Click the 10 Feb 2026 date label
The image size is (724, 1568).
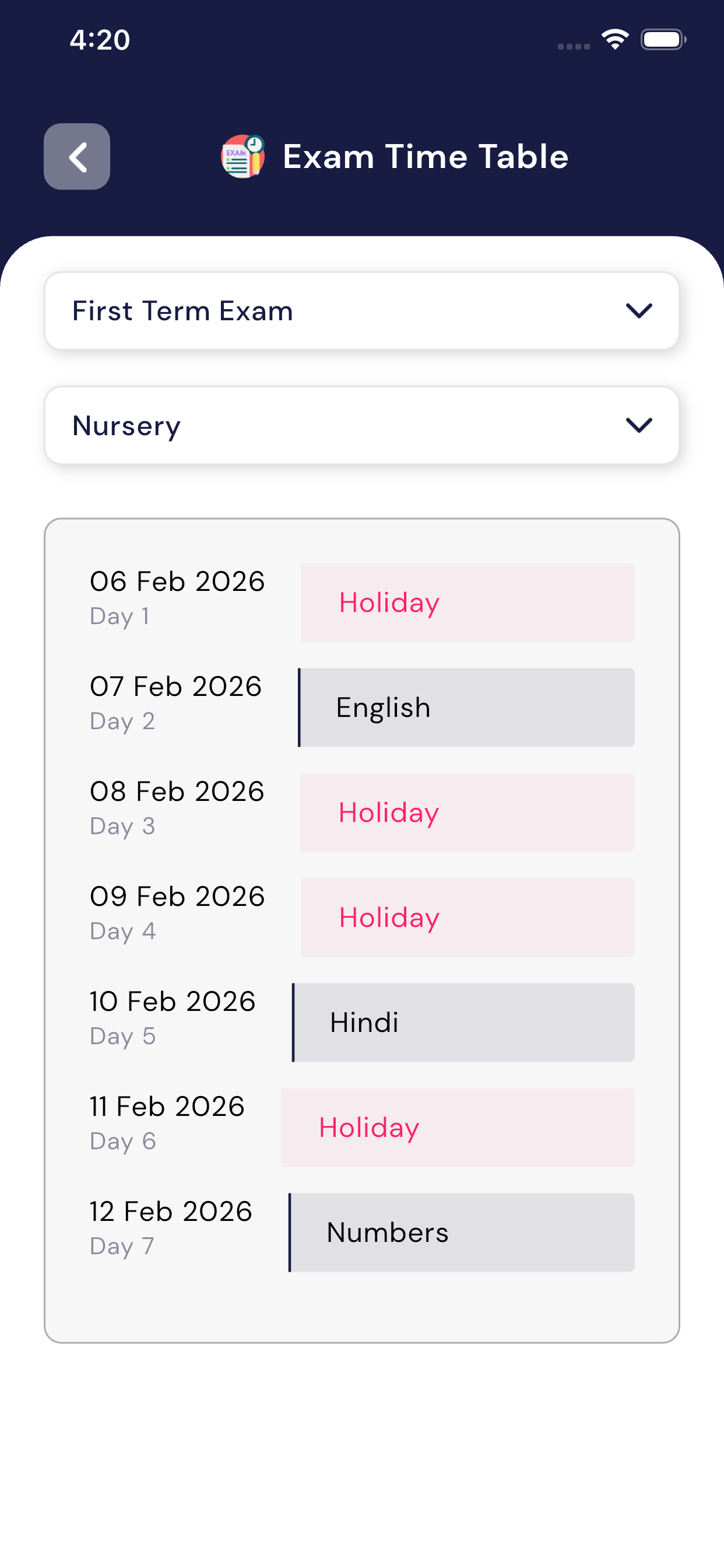(173, 1002)
